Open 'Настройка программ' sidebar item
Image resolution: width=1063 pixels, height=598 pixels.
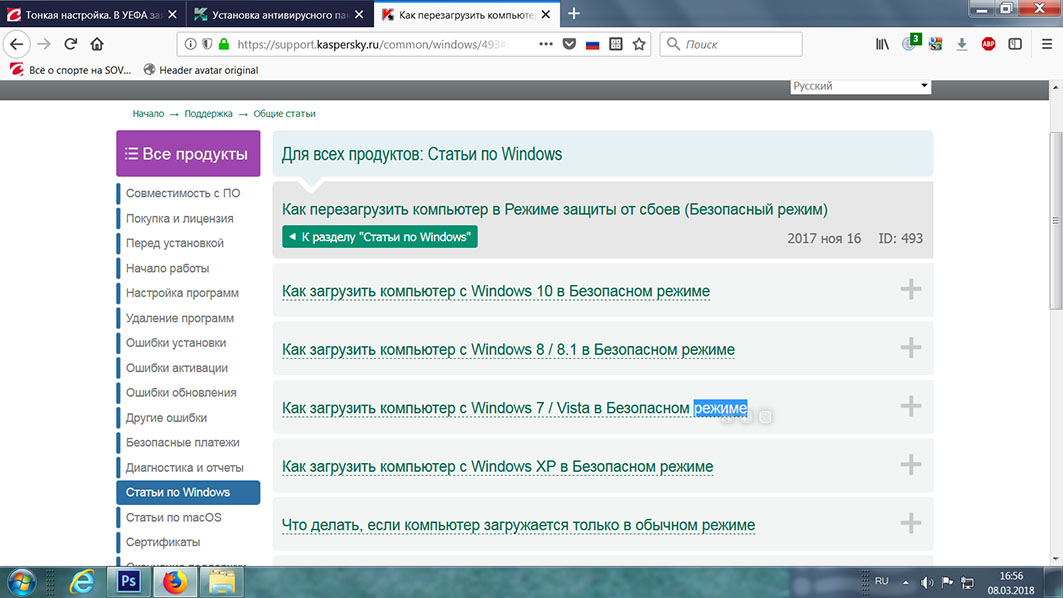click(182, 293)
